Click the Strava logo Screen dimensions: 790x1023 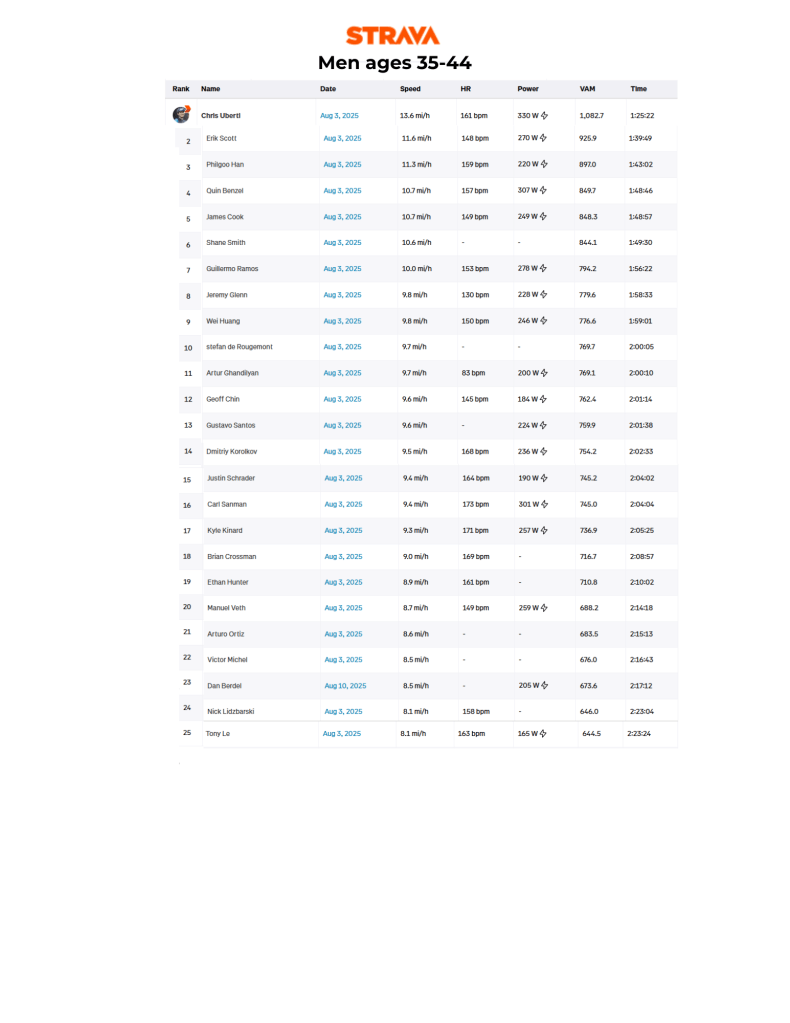392,36
